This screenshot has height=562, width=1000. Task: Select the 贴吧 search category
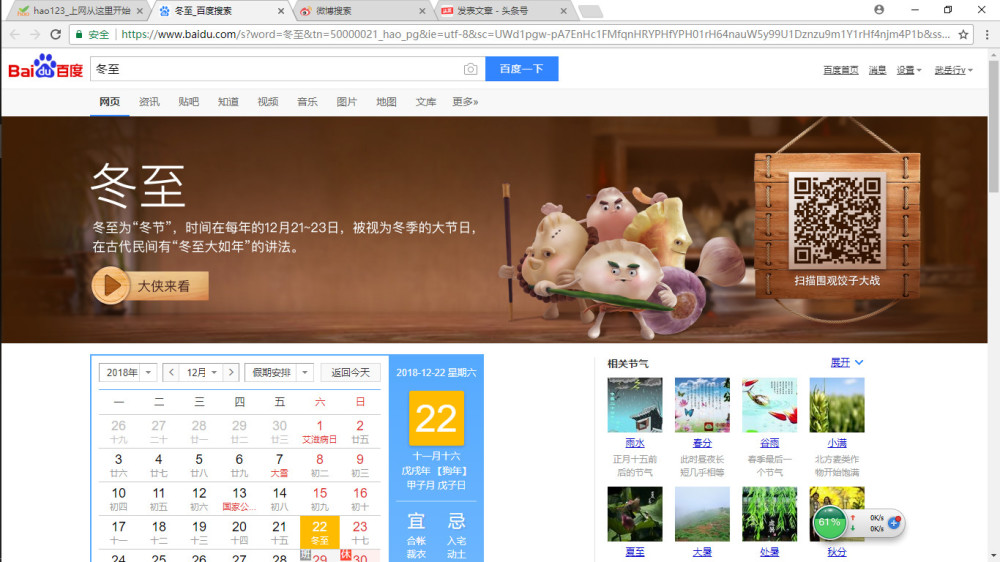point(189,101)
